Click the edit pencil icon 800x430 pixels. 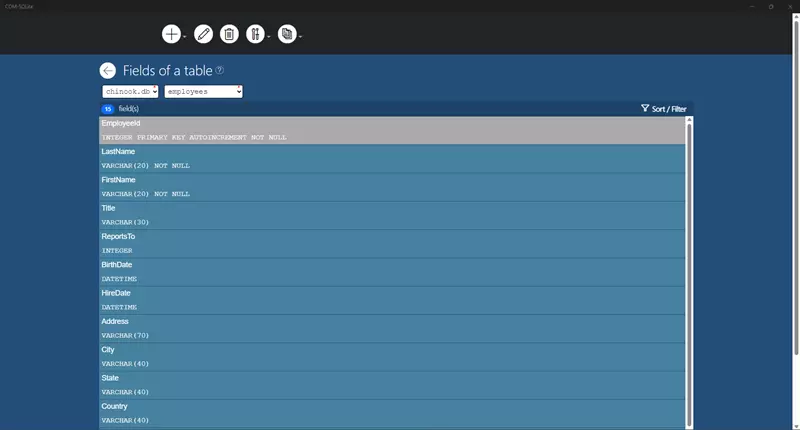pyautogui.click(x=203, y=34)
